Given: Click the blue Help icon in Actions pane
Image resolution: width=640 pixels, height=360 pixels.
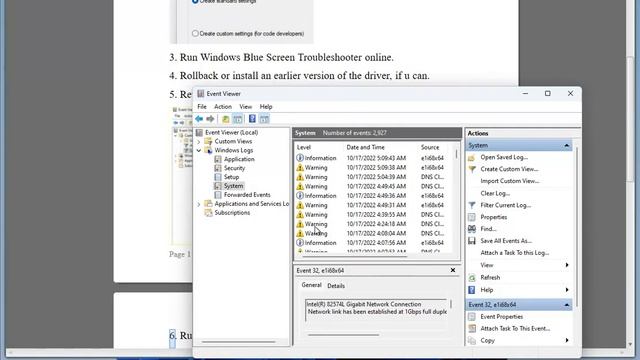Looking at the screenshot, I should pyautogui.click(x=472, y=290).
